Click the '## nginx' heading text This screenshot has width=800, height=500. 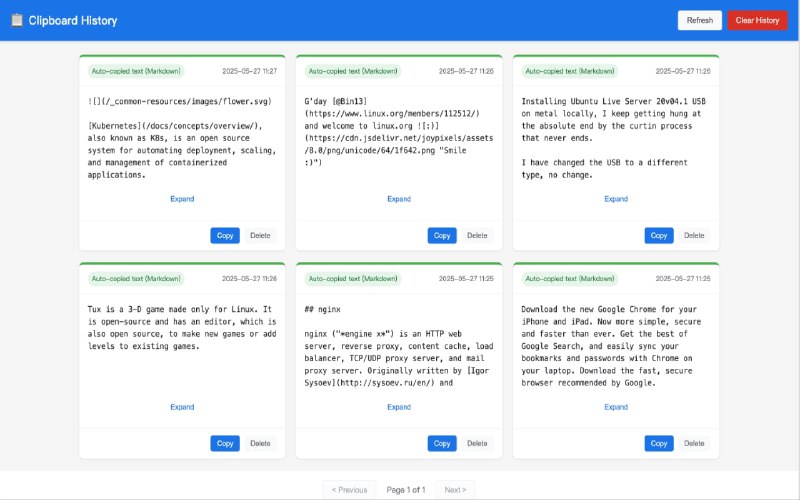322,309
